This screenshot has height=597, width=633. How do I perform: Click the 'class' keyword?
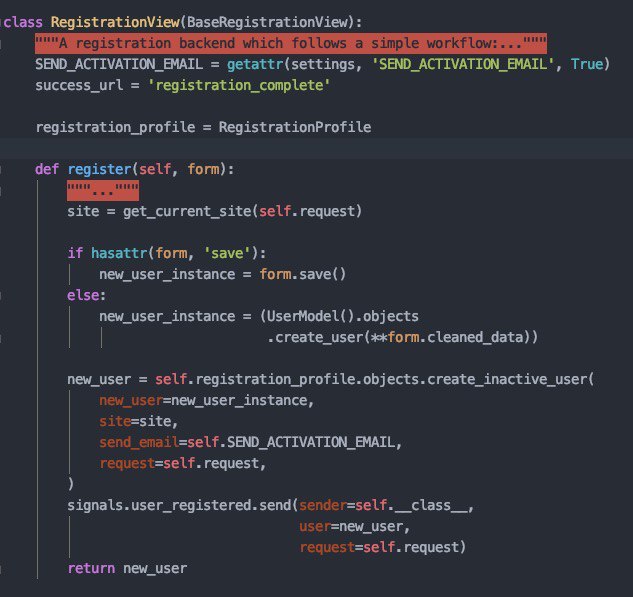coord(23,22)
